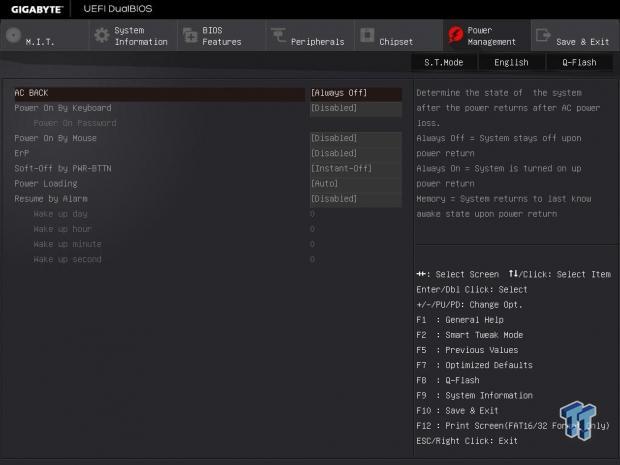Toggle Power On By Keyboard Disabled setting

(355, 108)
